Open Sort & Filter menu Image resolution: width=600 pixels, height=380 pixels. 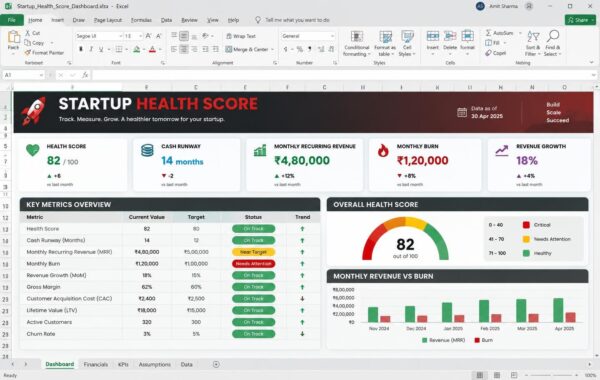[533, 43]
